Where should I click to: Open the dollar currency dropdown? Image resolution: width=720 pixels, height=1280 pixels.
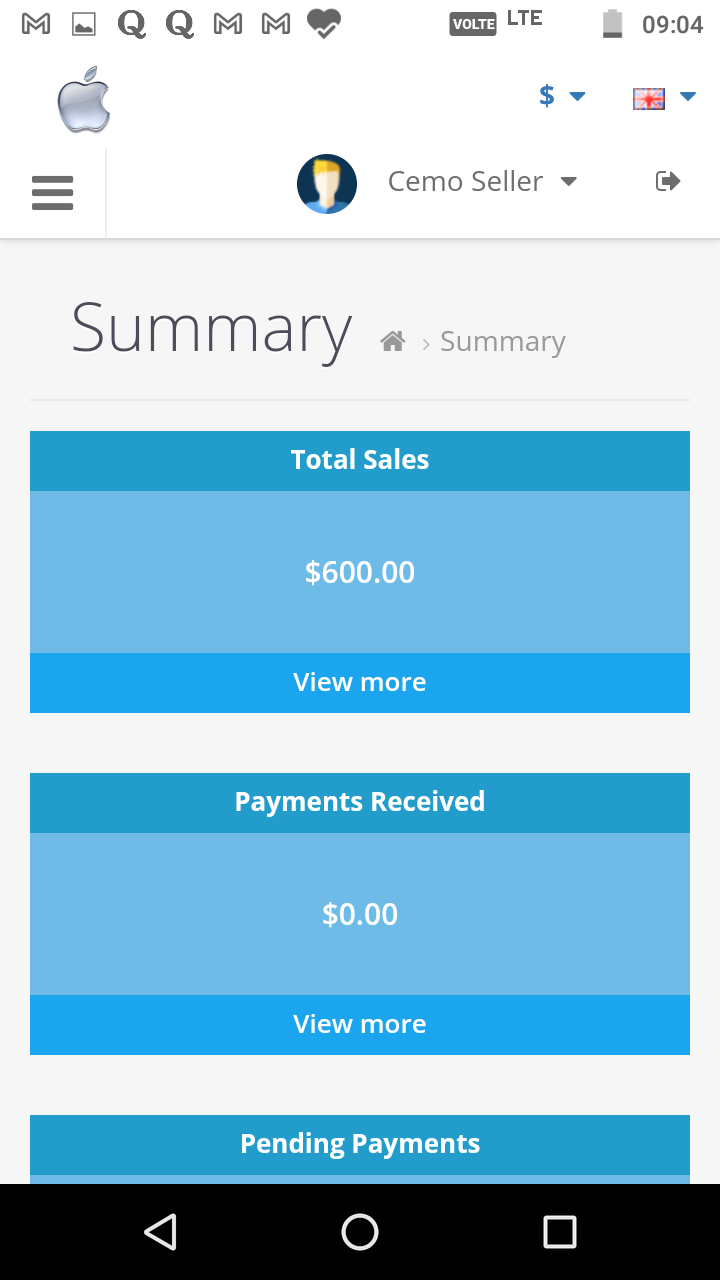(x=562, y=96)
